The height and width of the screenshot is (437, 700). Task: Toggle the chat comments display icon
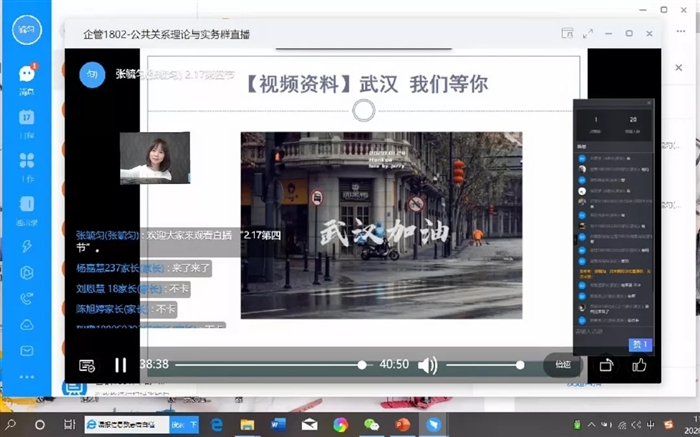(x=87, y=365)
